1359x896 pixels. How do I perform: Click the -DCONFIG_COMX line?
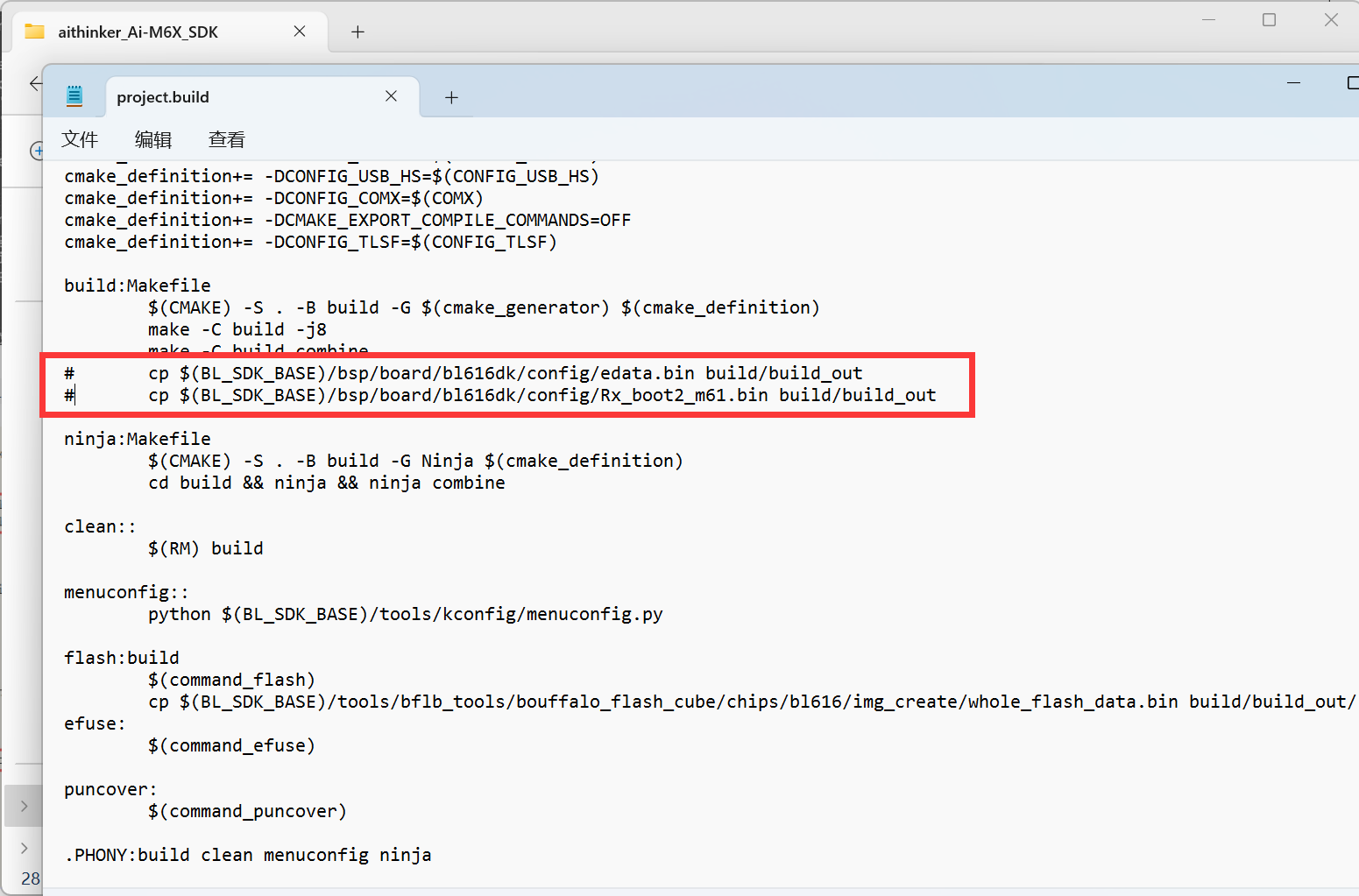[x=273, y=198]
